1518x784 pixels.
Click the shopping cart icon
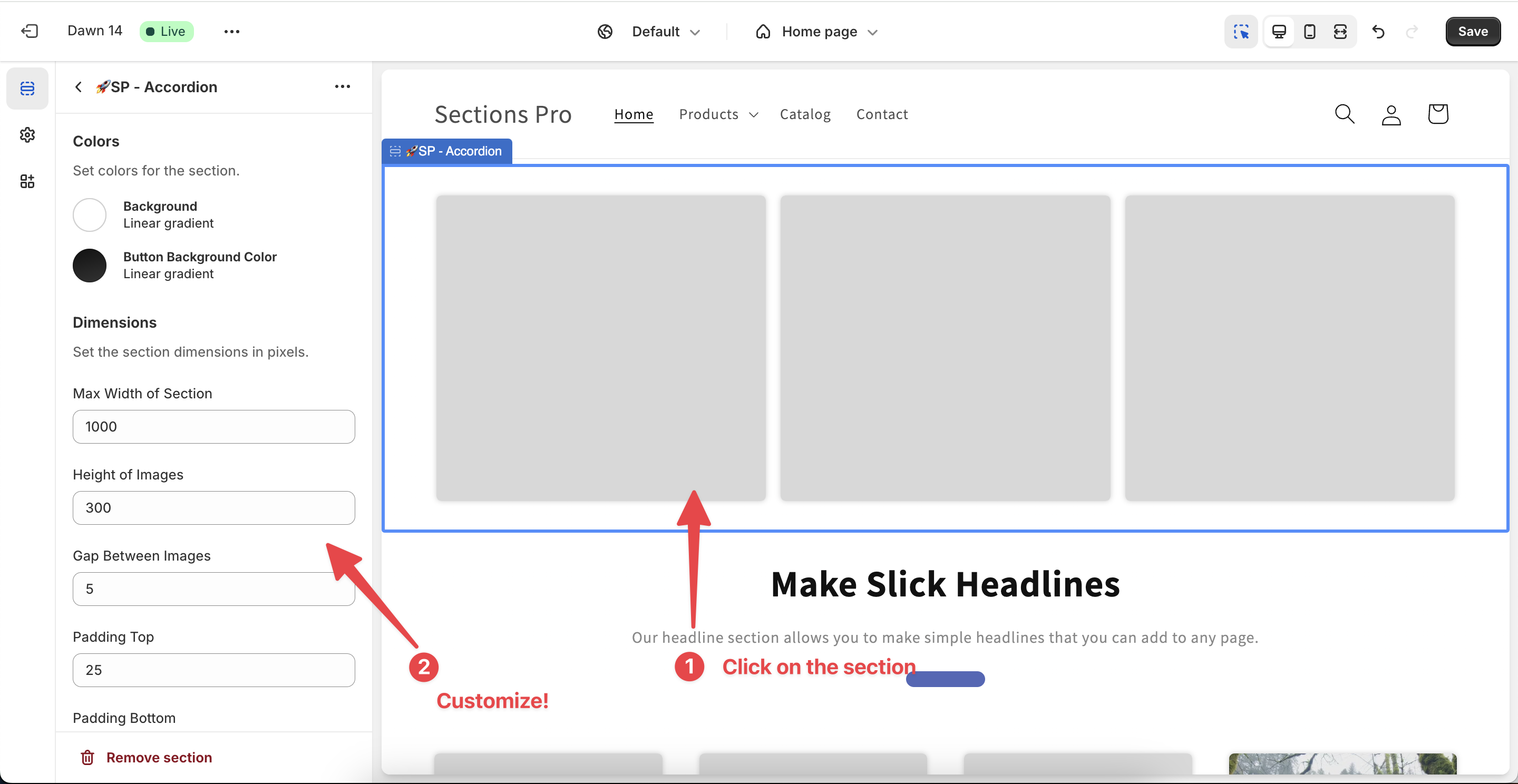(x=1437, y=114)
